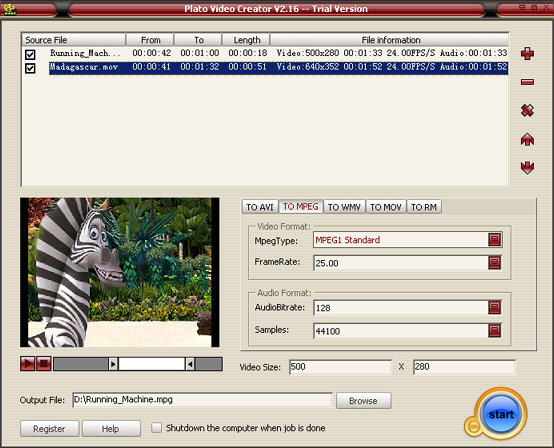Screen dimensions: 554x448
Task: Start the conversion with the start button
Action: pyautogui.click(x=501, y=414)
